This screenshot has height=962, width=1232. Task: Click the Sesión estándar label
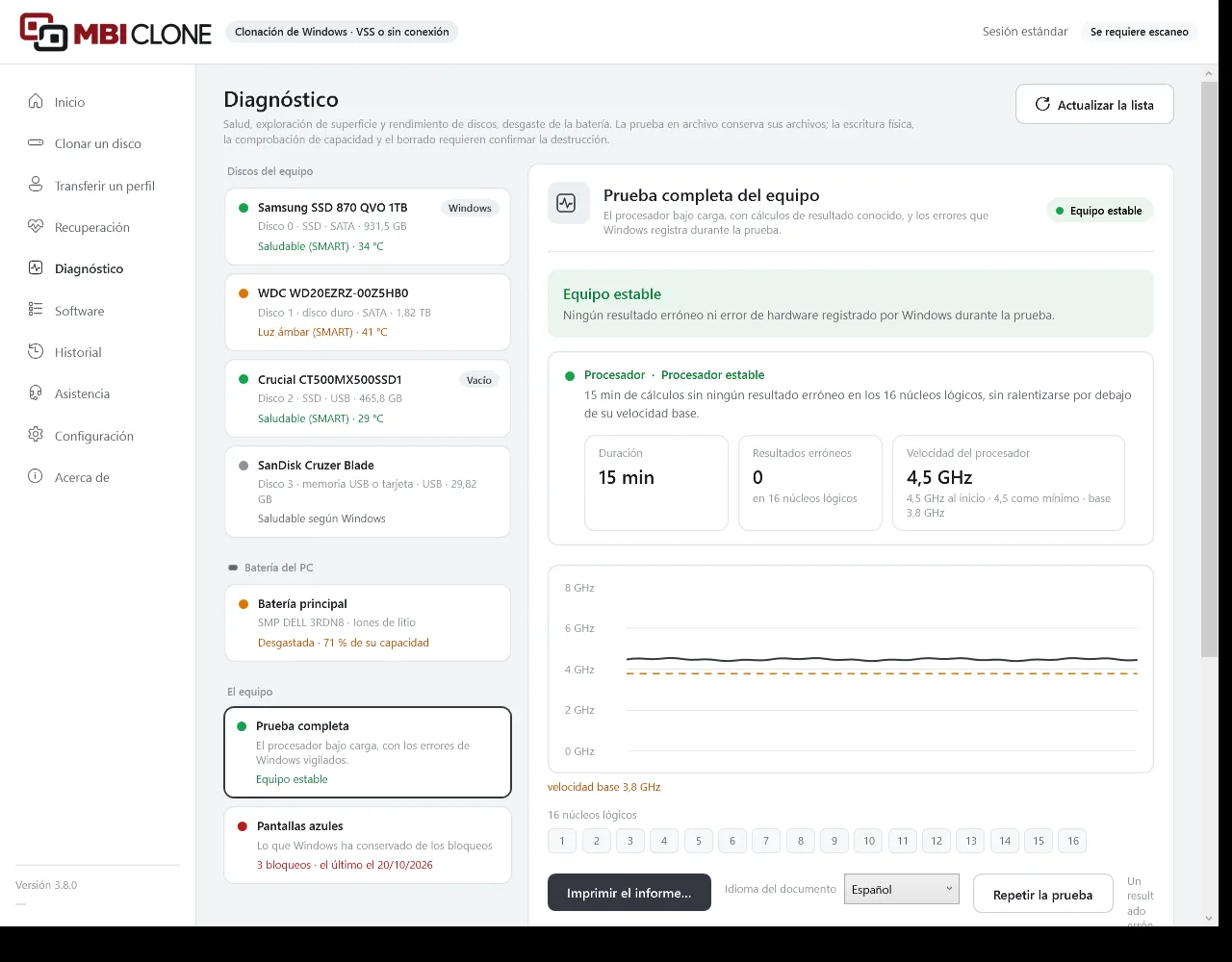pyautogui.click(x=1025, y=32)
